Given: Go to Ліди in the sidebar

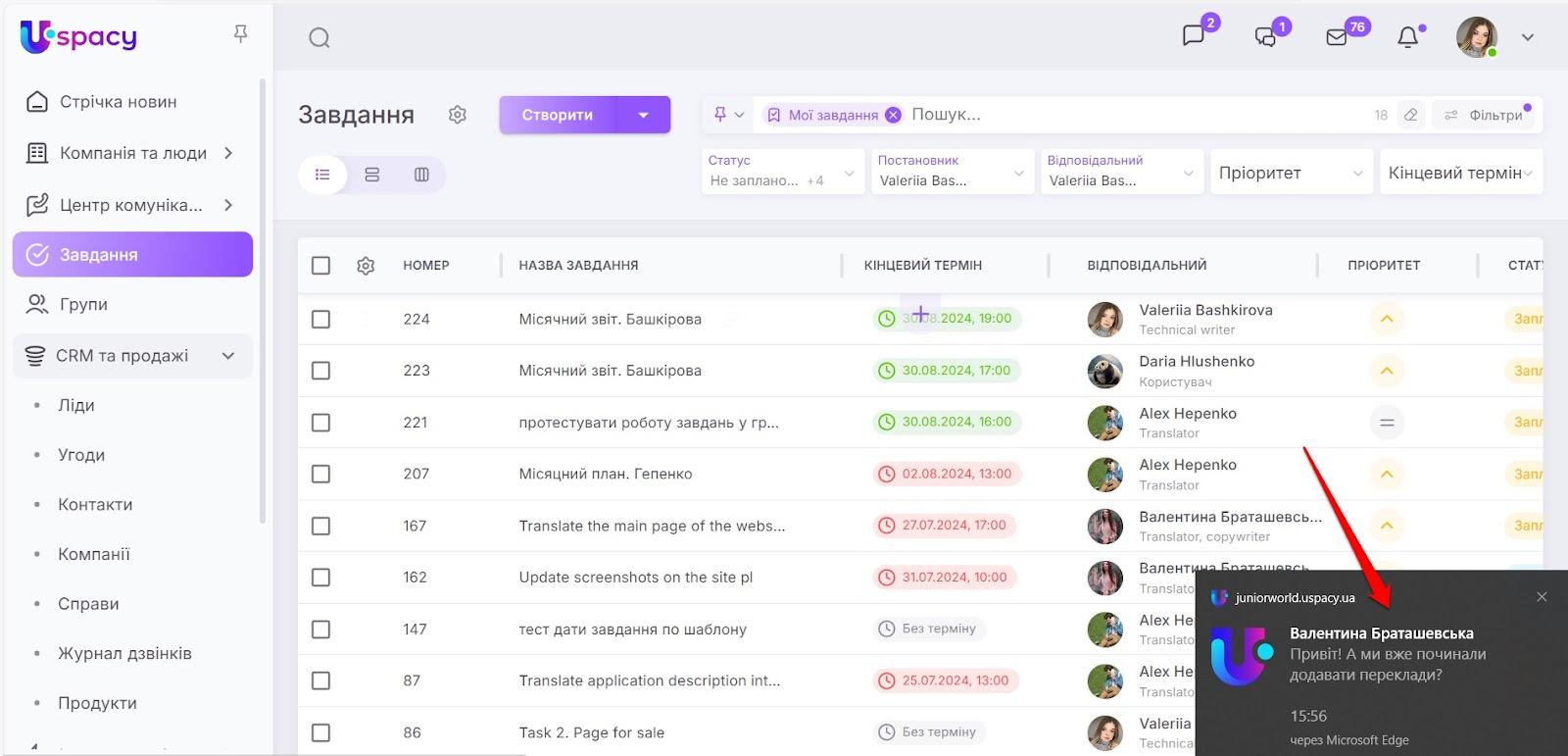Looking at the screenshot, I should [76, 405].
